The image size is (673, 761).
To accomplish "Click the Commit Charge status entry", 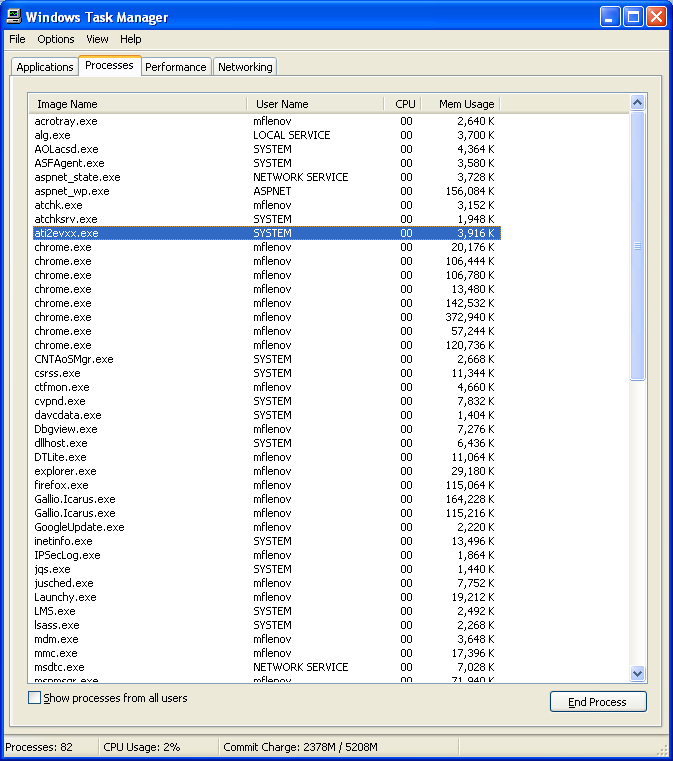I will coord(300,747).
